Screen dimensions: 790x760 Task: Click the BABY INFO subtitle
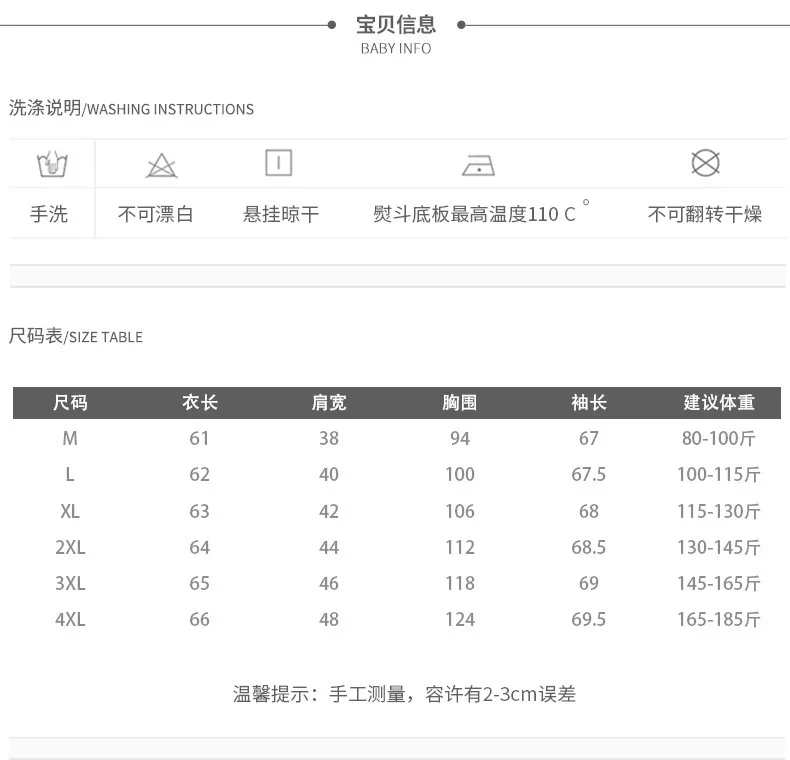pyautogui.click(x=396, y=48)
